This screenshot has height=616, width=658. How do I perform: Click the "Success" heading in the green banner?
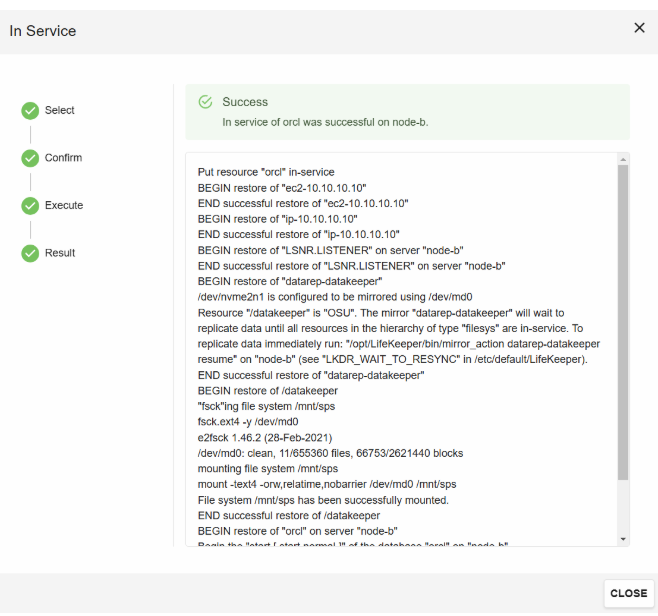pos(245,102)
